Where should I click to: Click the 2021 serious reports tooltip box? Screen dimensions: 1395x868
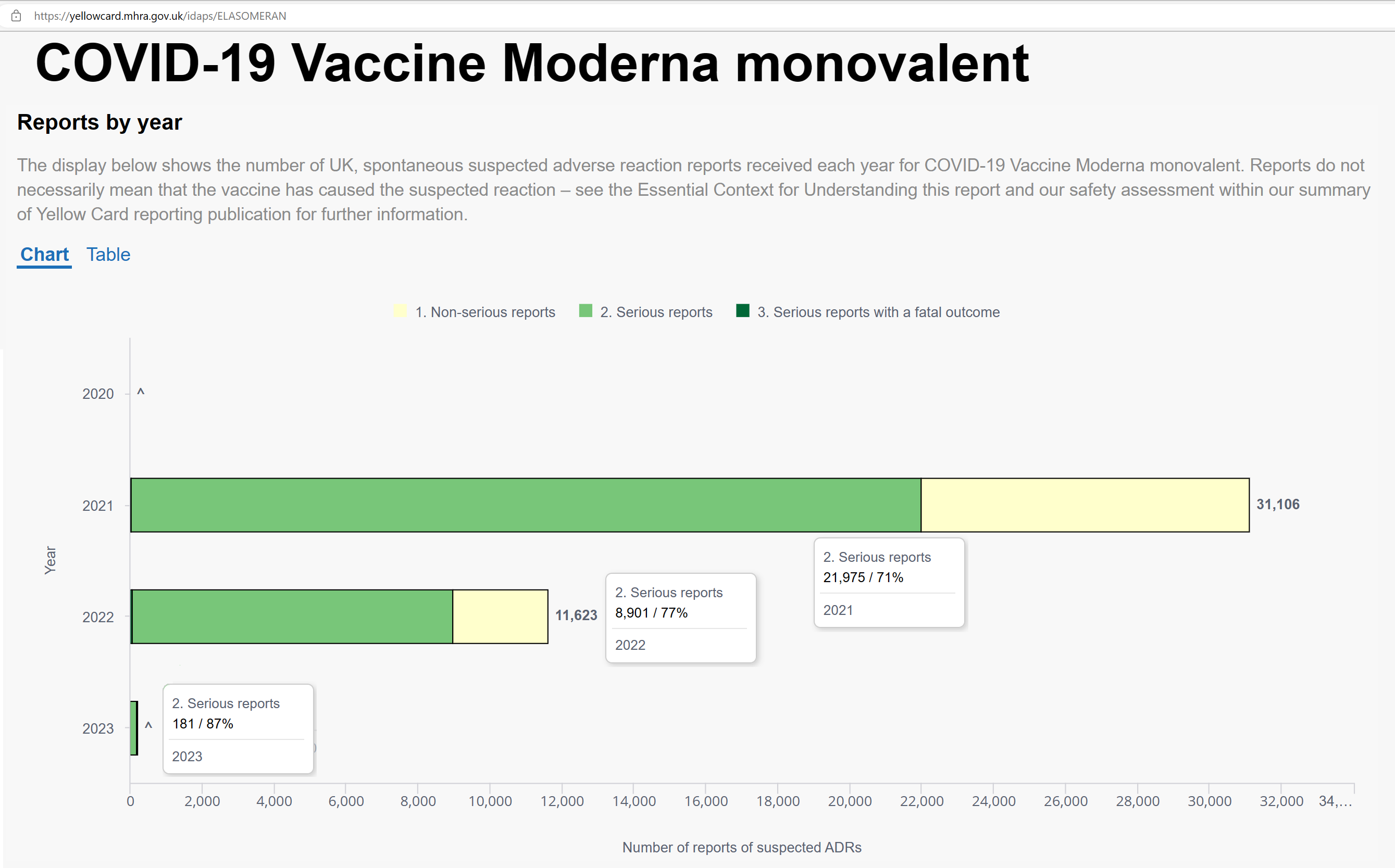click(889, 583)
